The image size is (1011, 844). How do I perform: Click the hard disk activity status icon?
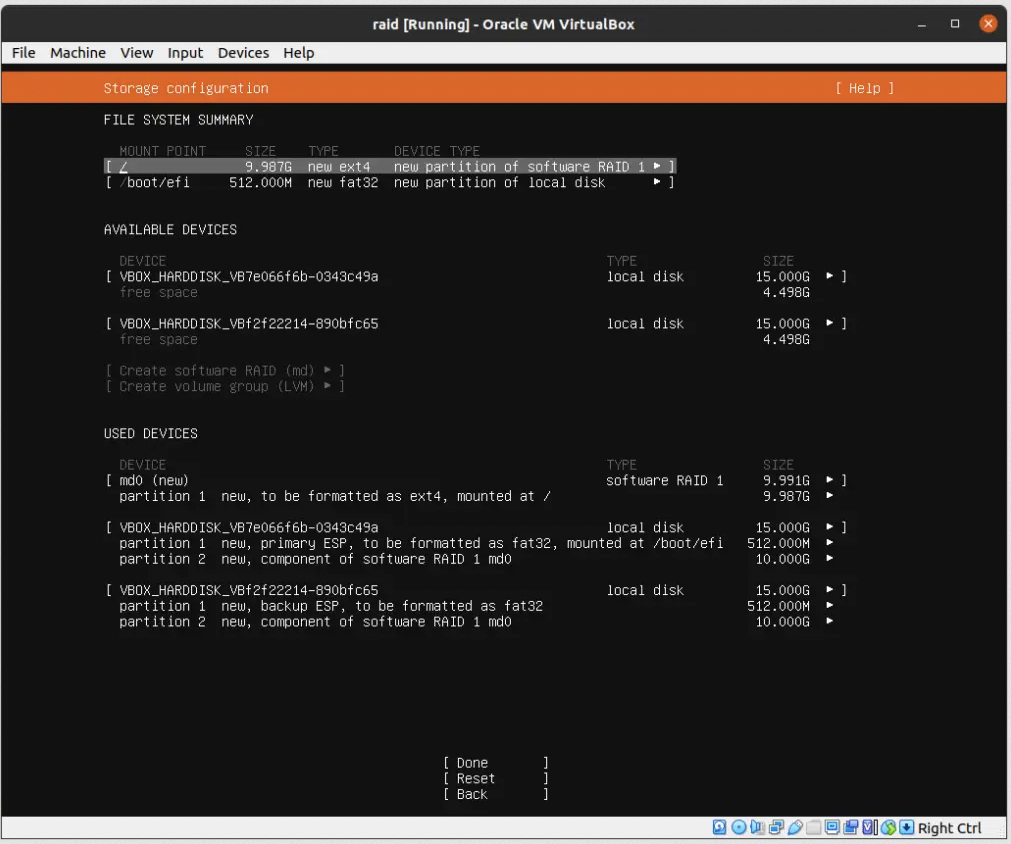720,827
